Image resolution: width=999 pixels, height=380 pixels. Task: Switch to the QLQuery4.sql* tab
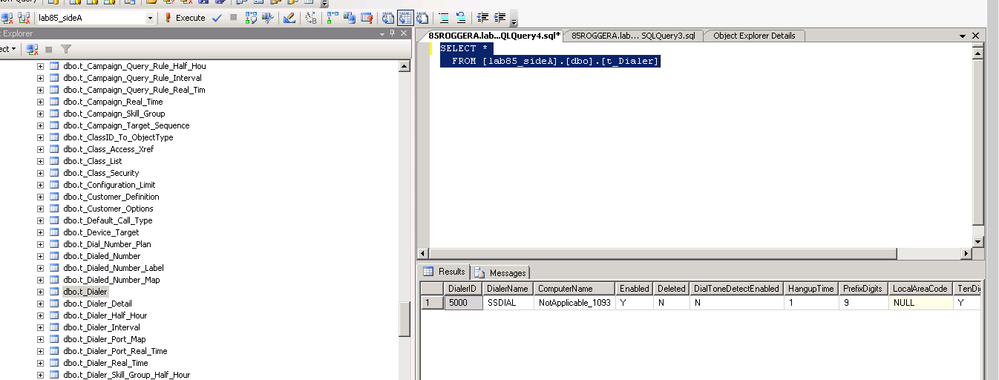(x=494, y=36)
